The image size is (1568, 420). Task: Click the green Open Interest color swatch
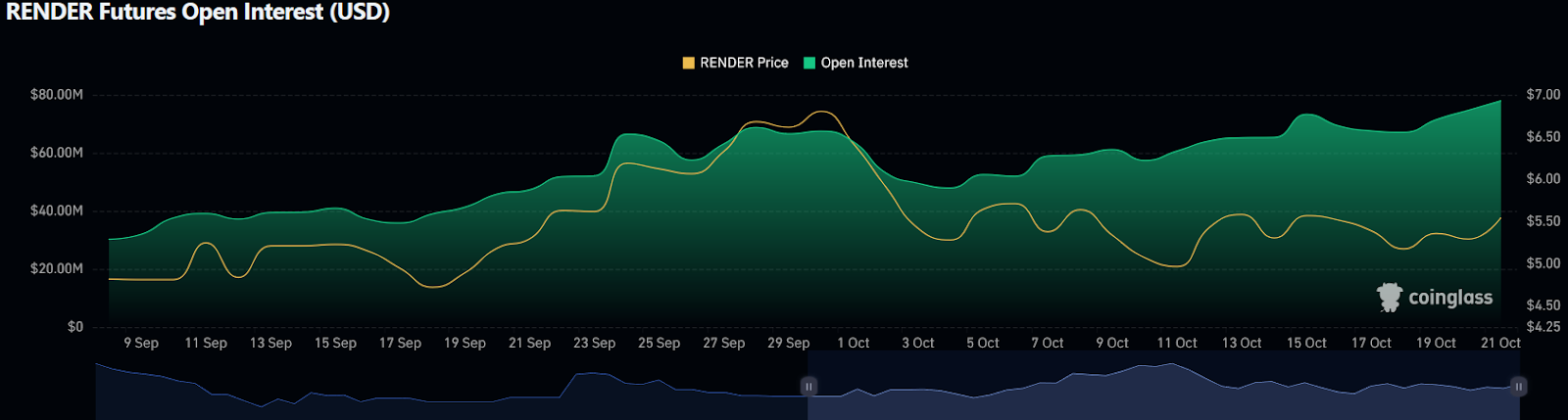[809, 63]
